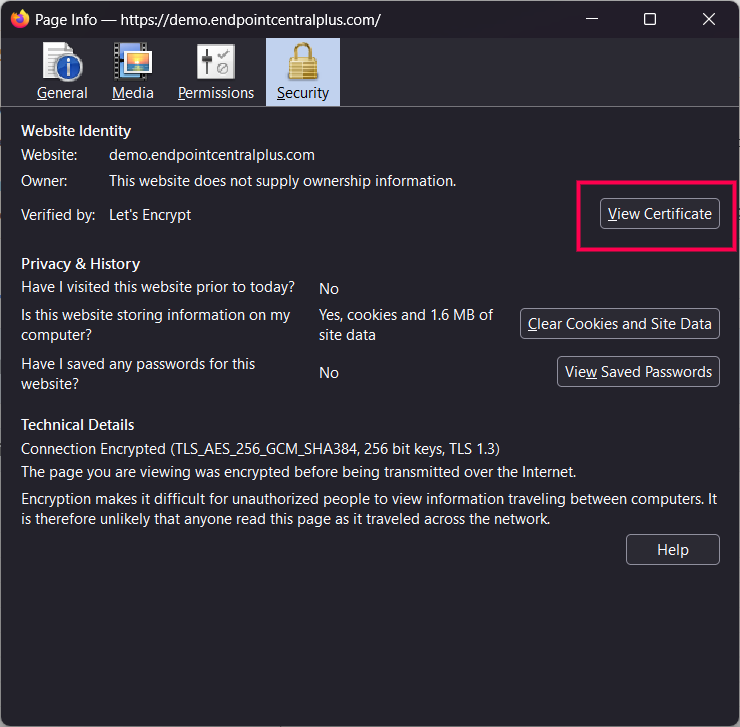
Task: Click the 'Verified by:' label
Action: [x=58, y=215]
